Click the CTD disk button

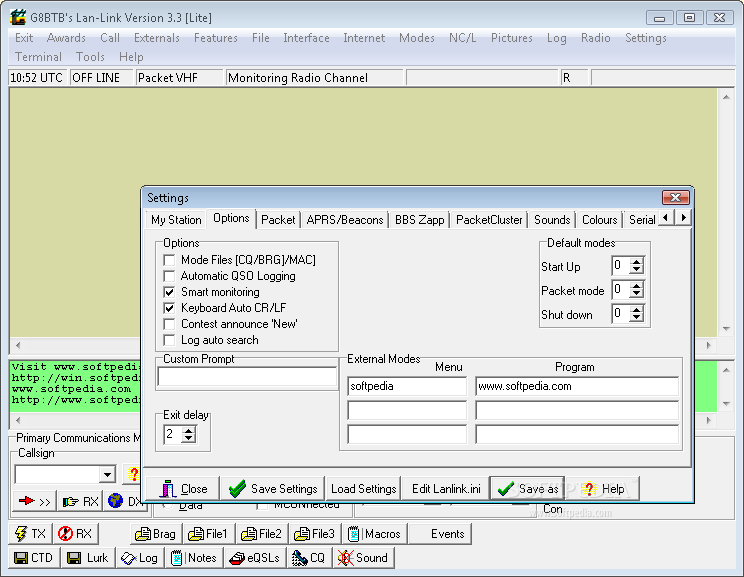point(34,558)
